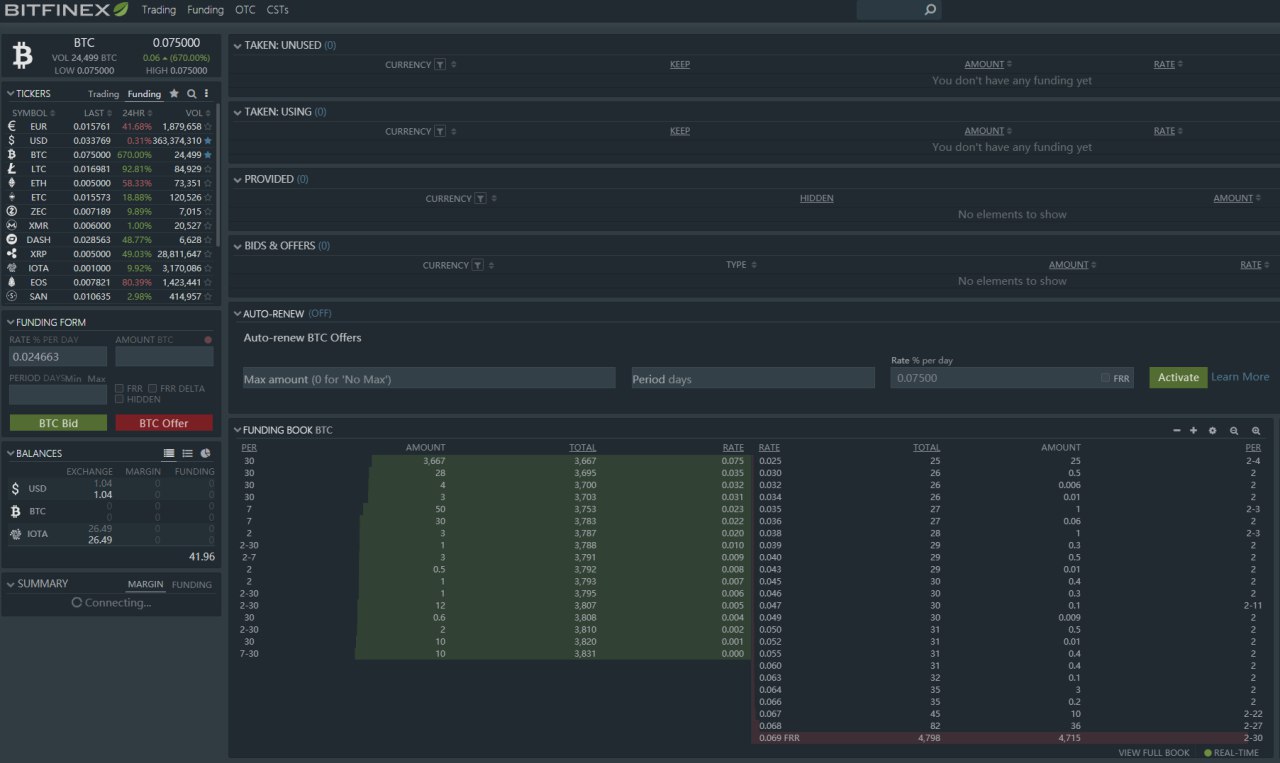Increase funding book precision with plus icon

1193,431
